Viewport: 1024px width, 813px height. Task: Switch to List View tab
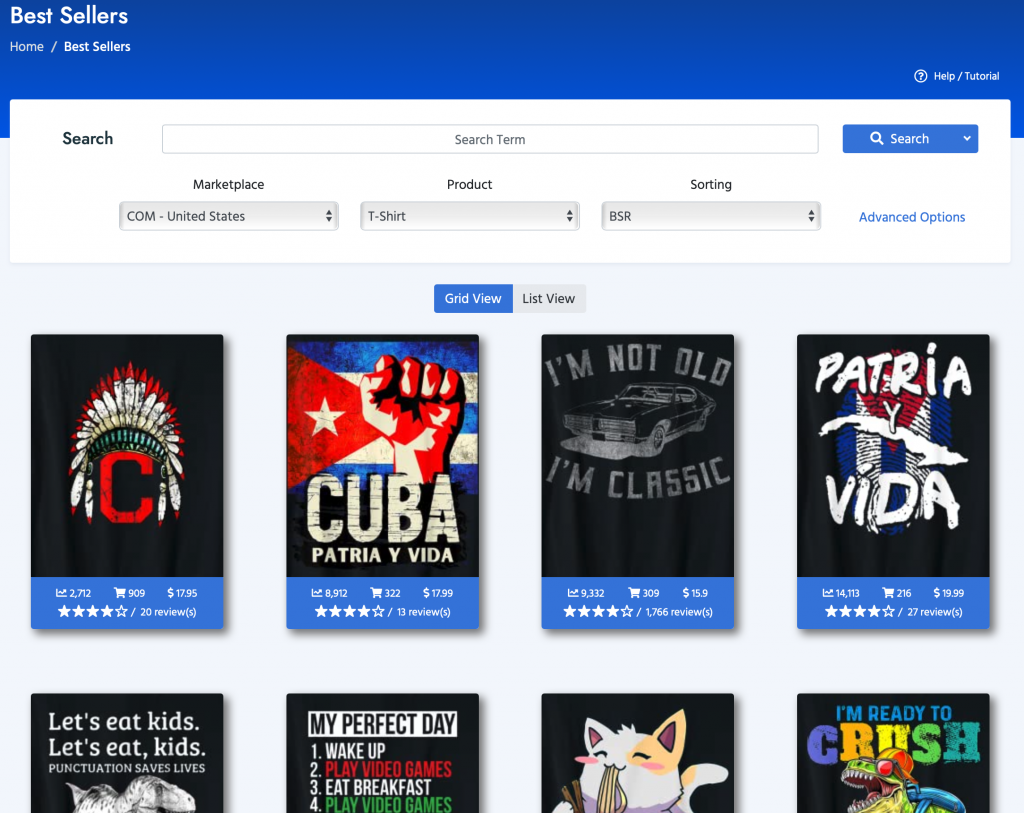[549, 298]
